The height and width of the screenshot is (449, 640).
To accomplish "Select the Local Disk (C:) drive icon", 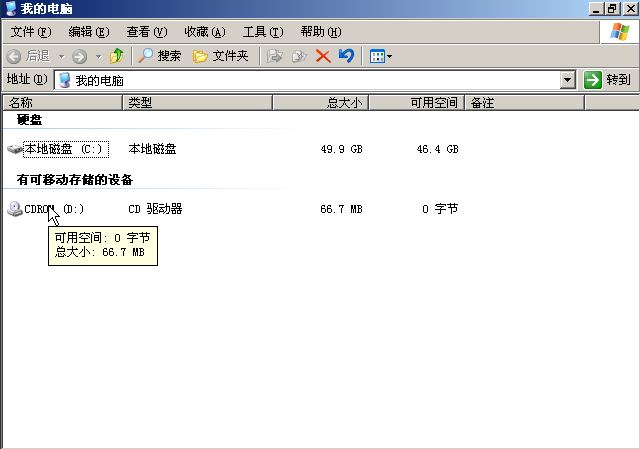I will click(x=15, y=149).
